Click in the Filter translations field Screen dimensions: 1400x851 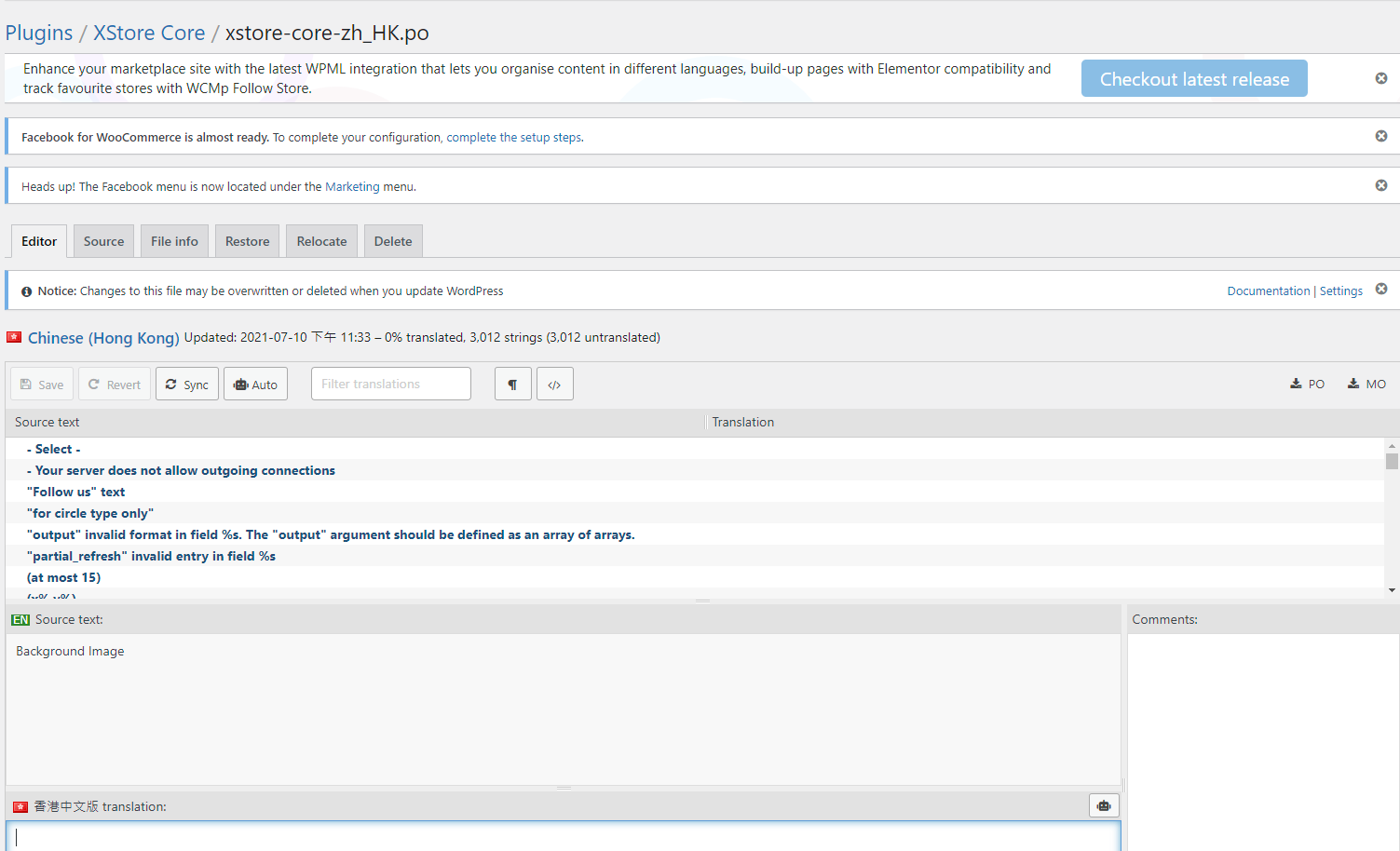click(390, 385)
